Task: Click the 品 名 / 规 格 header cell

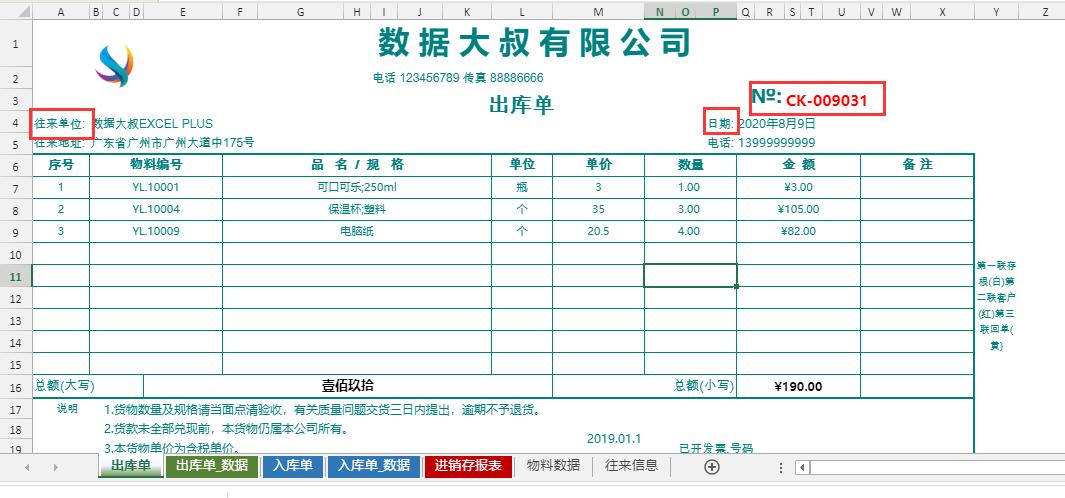Action: pos(357,165)
